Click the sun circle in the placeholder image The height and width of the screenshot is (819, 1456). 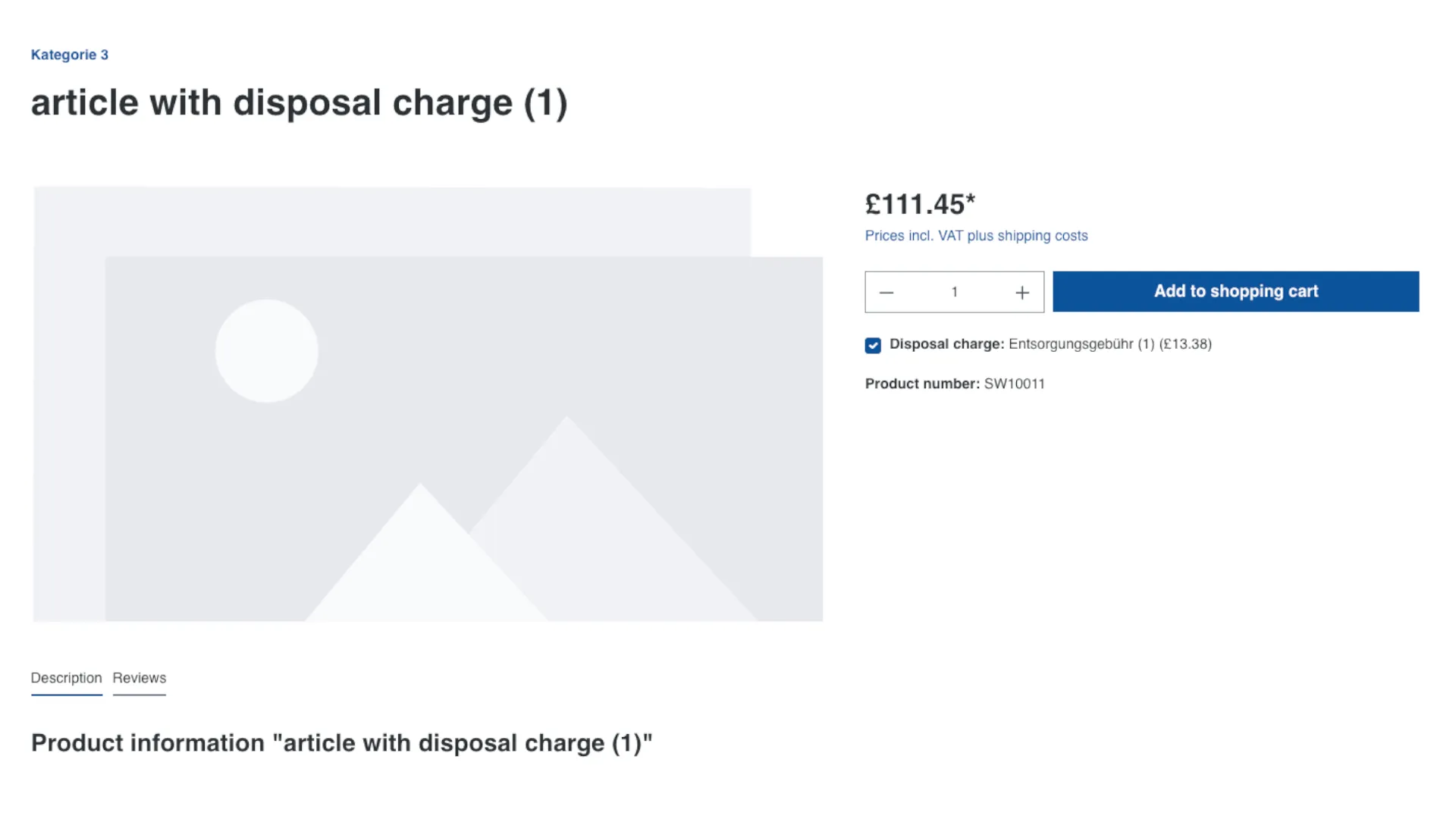click(x=266, y=351)
